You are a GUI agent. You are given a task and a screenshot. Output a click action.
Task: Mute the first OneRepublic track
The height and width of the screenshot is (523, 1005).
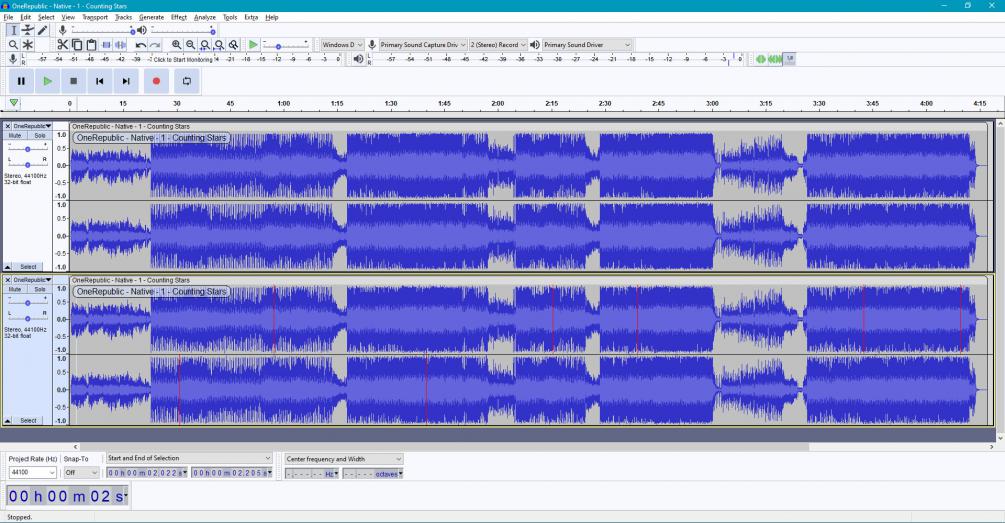[15, 135]
